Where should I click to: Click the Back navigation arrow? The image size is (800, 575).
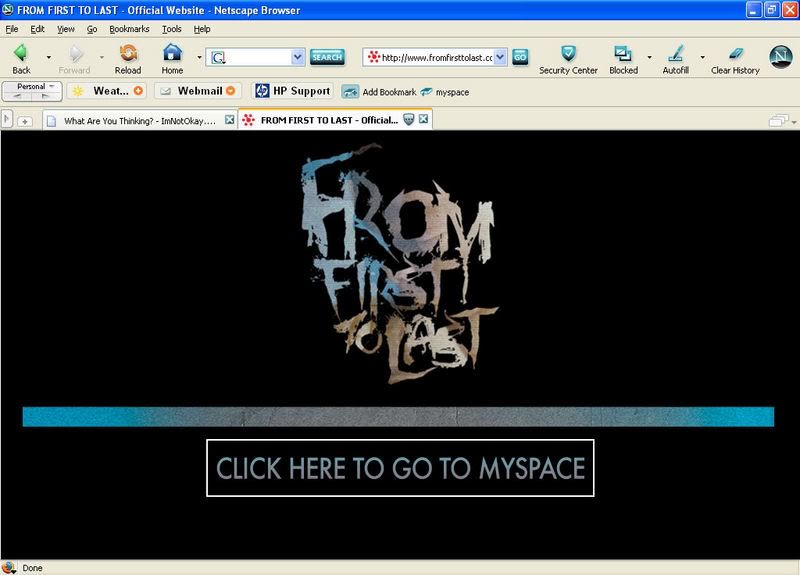(21, 56)
